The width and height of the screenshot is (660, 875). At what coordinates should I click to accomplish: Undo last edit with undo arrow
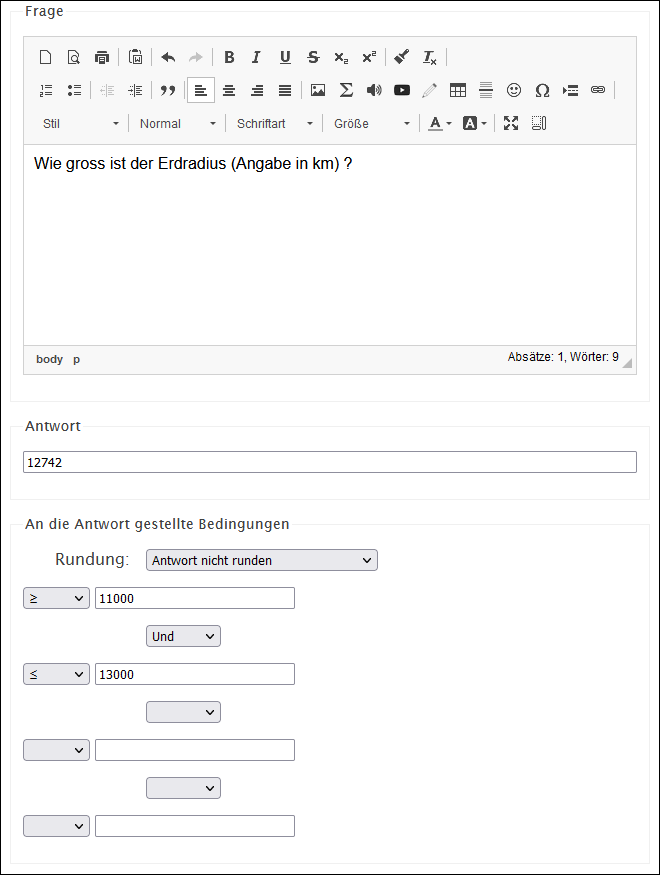(x=168, y=57)
